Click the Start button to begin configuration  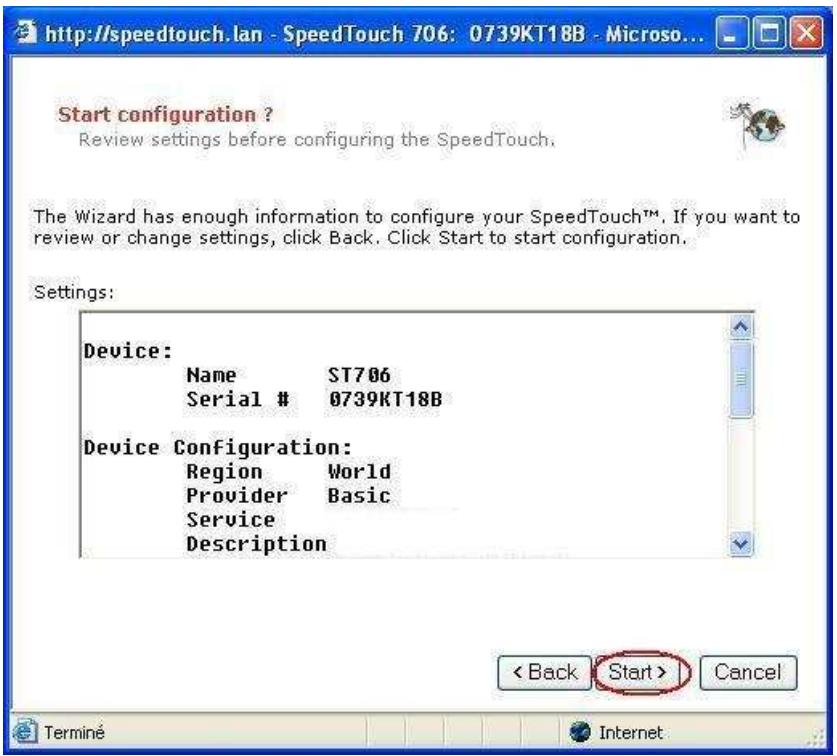tap(637, 672)
